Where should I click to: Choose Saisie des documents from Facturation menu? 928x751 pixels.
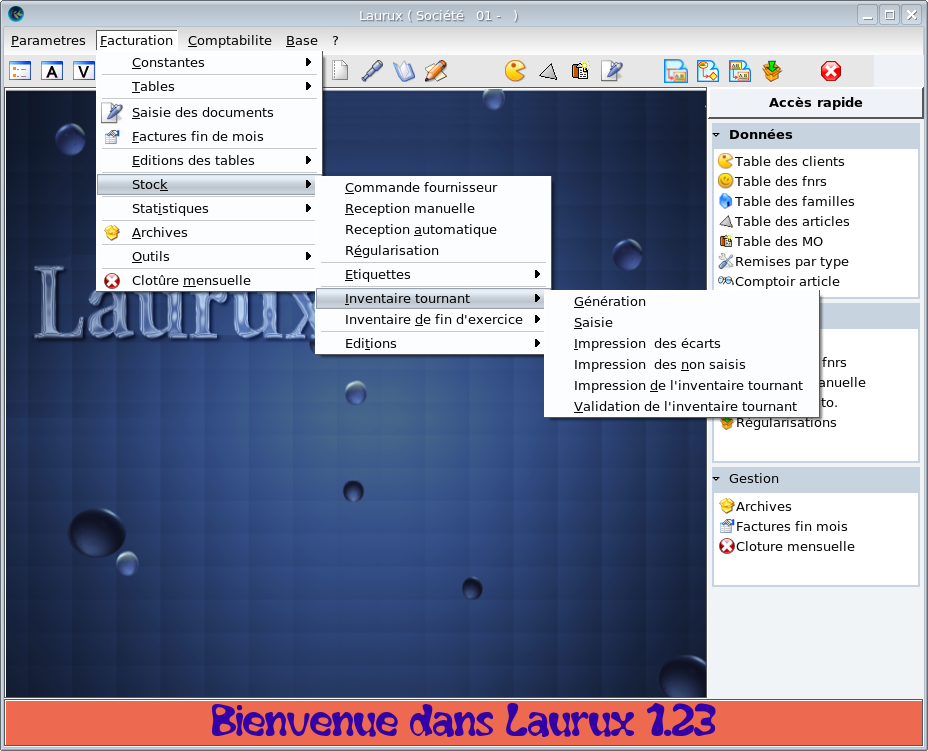(x=208, y=112)
